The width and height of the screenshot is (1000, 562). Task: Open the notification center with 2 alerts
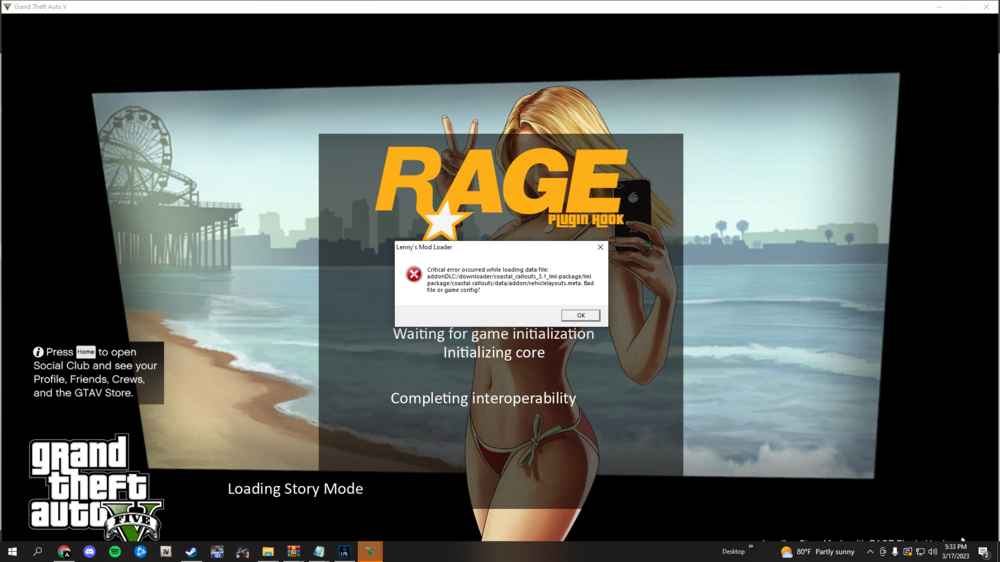(x=984, y=552)
